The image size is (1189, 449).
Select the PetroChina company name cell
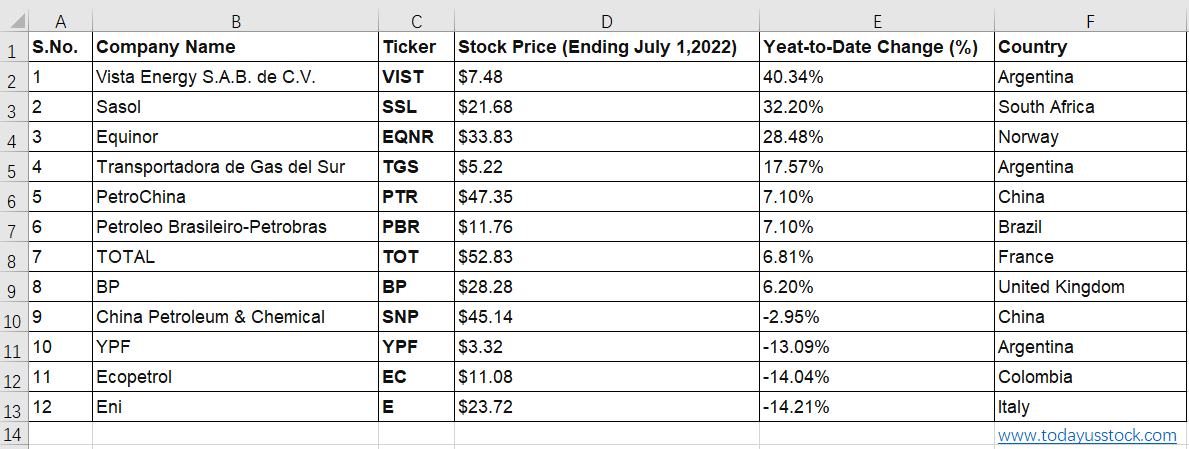pyautogui.click(x=235, y=196)
